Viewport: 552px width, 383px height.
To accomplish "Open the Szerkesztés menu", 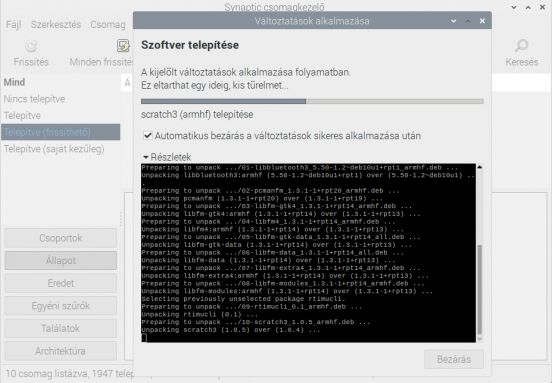I will point(56,25).
